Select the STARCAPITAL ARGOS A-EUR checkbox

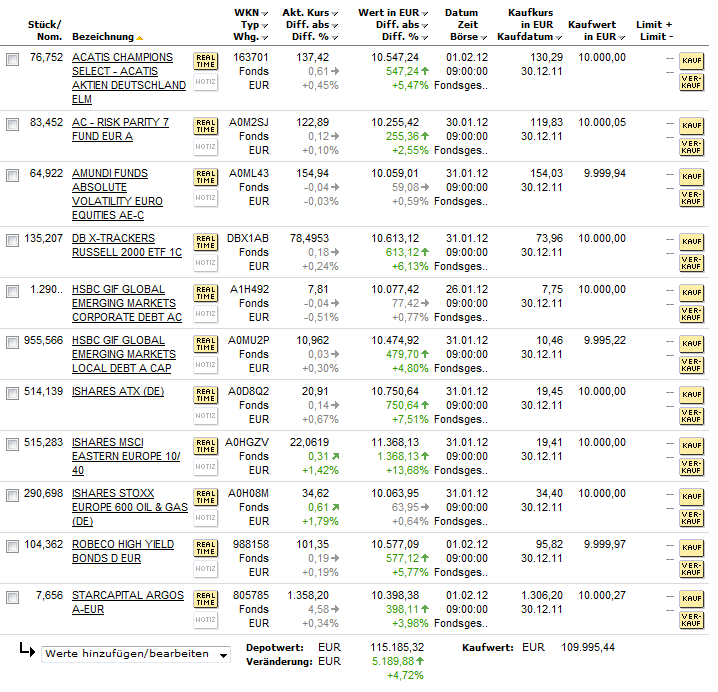12,597
